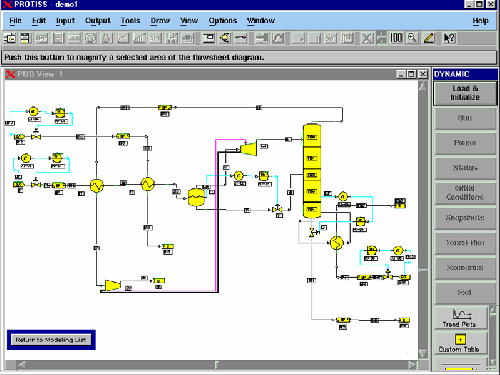Open the Edit menu
500x375 pixels.
point(39,21)
